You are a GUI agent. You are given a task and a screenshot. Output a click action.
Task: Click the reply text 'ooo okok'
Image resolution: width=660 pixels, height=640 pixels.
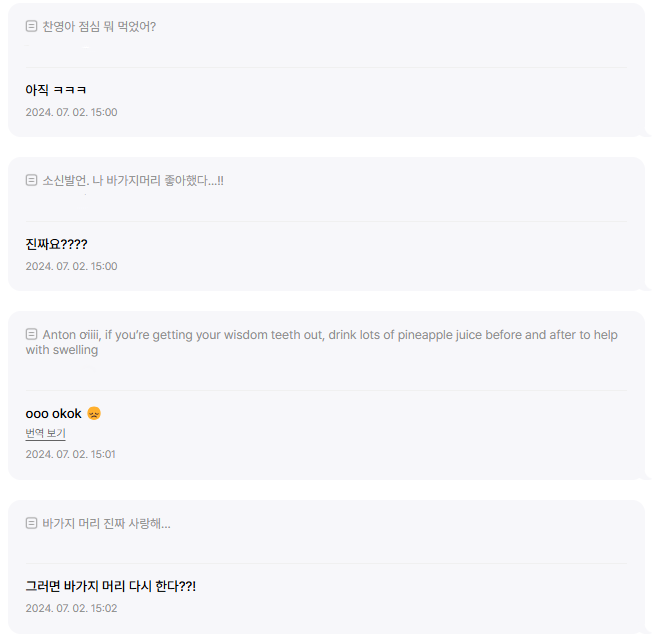pyautogui.click(x=53, y=413)
